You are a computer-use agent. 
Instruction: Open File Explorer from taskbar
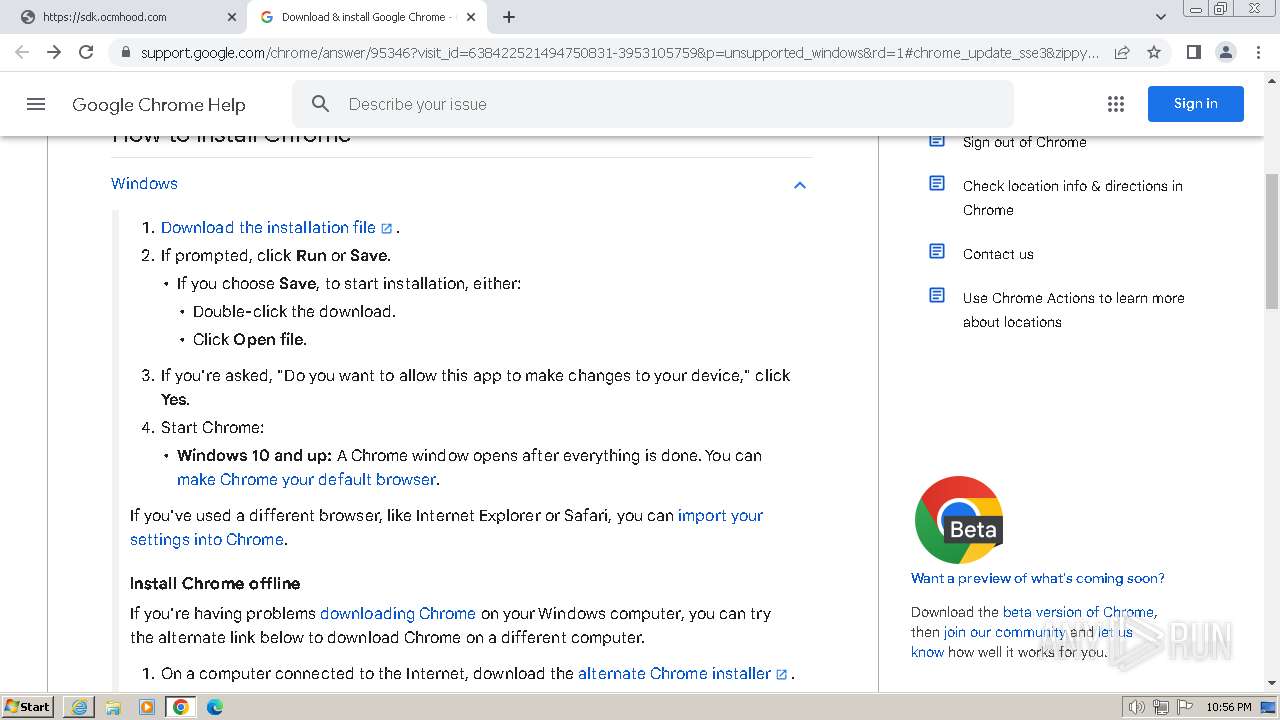point(113,707)
